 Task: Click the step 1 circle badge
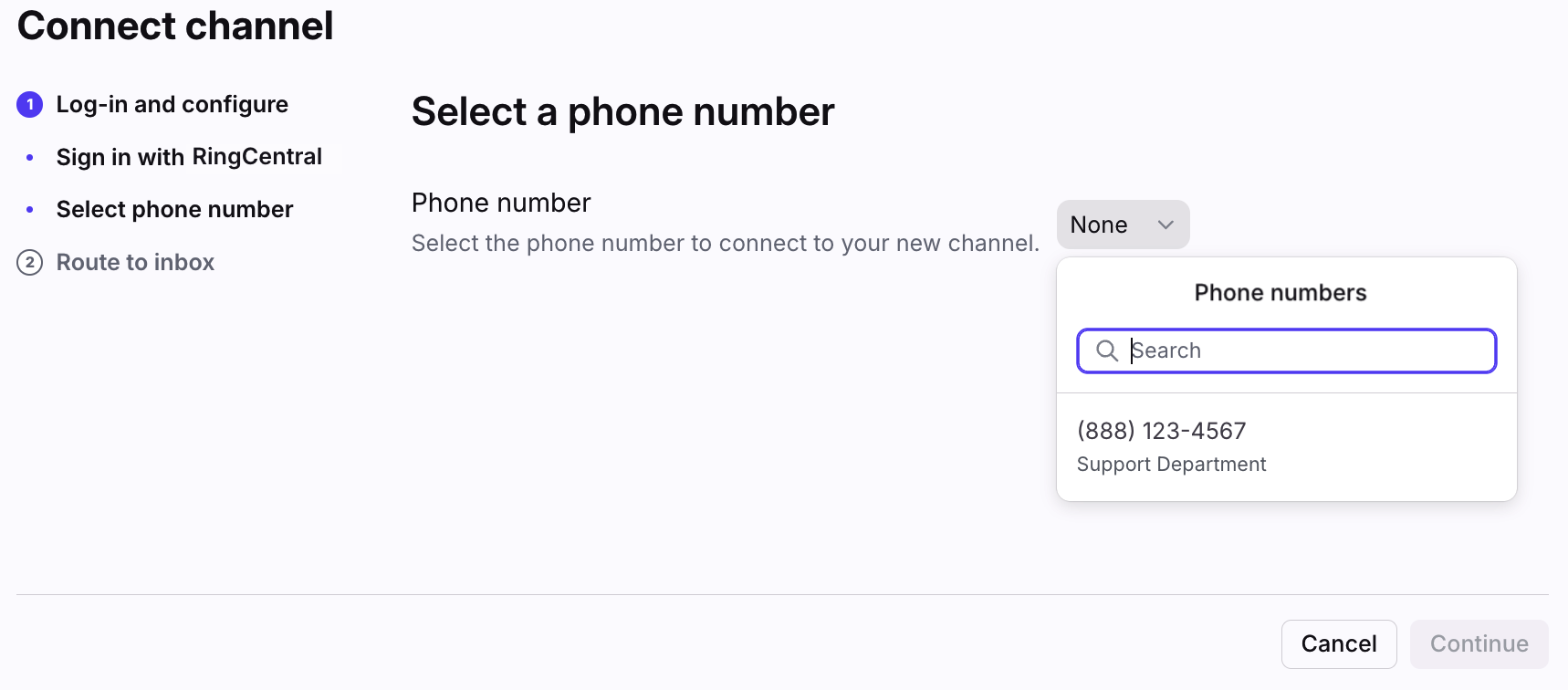click(30, 105)
